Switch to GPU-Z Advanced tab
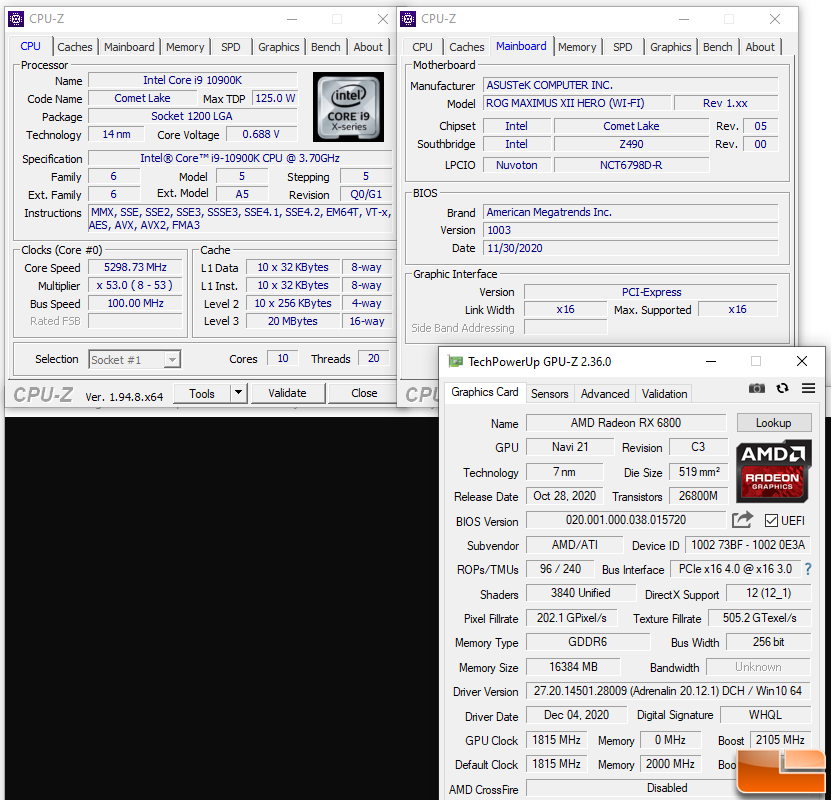831x800 pixels. point(605,394)
